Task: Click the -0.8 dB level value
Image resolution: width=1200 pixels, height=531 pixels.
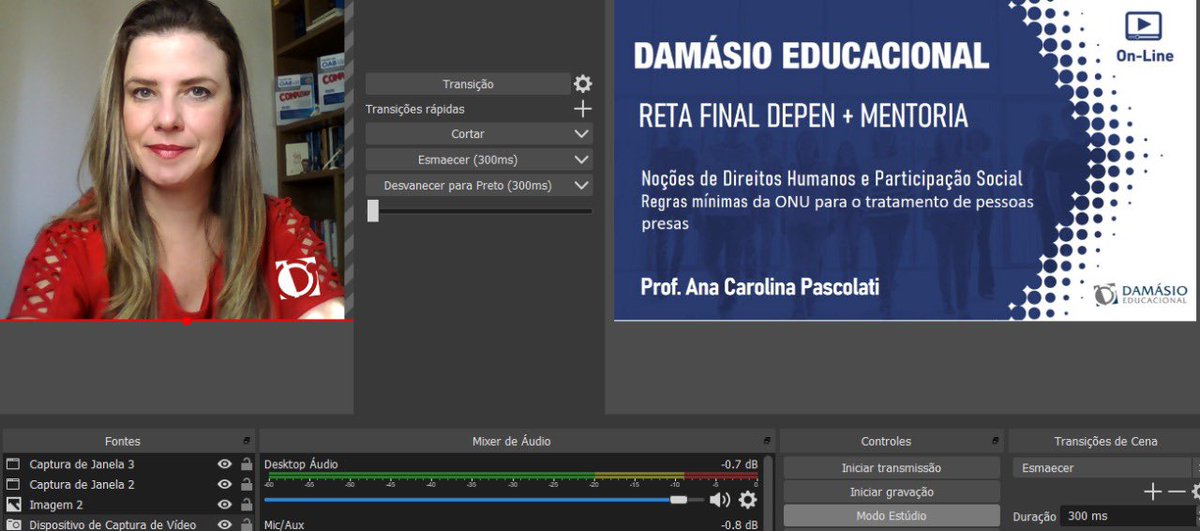Action: 739,524
